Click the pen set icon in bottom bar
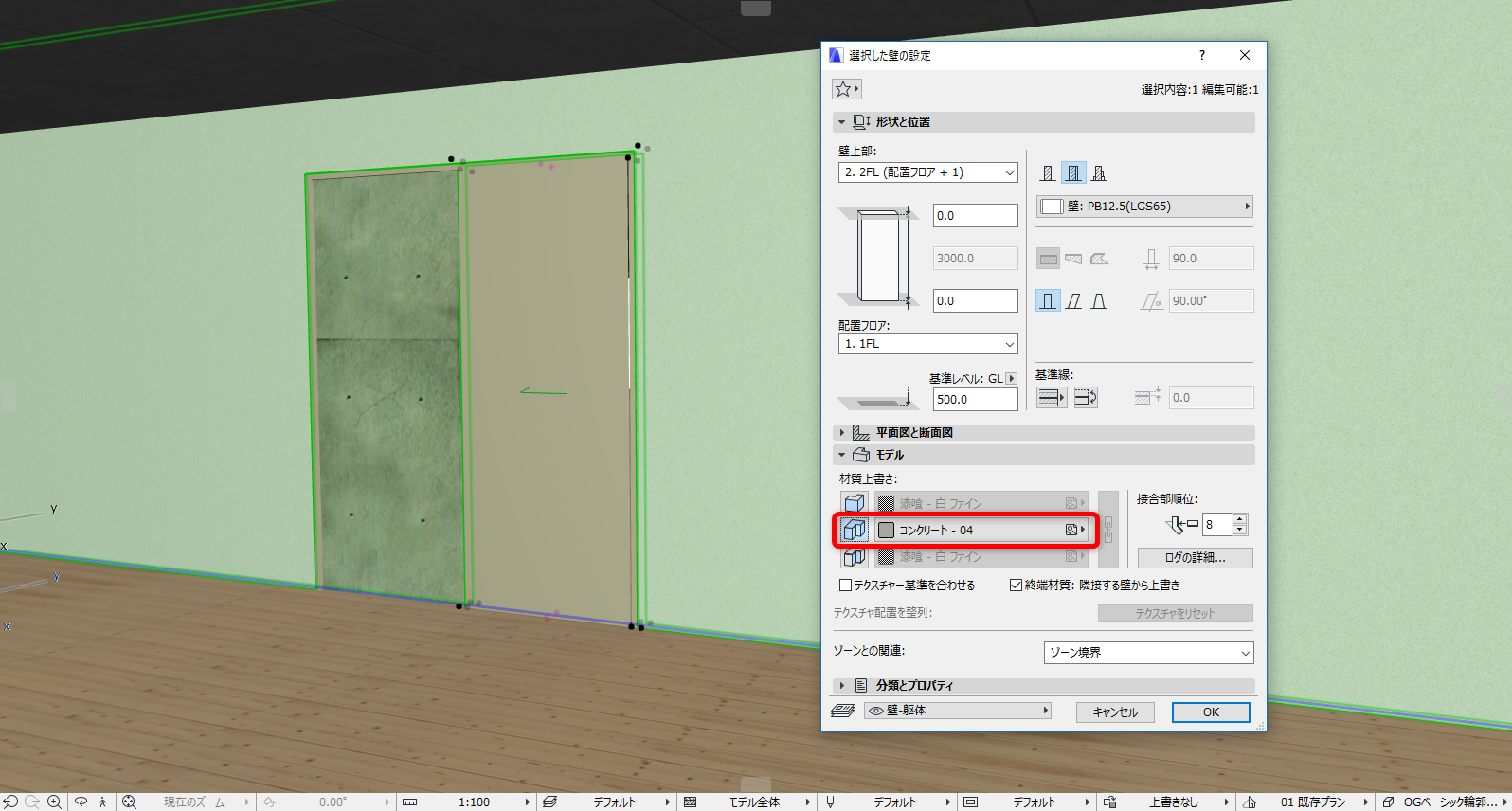 coord(831,802)
